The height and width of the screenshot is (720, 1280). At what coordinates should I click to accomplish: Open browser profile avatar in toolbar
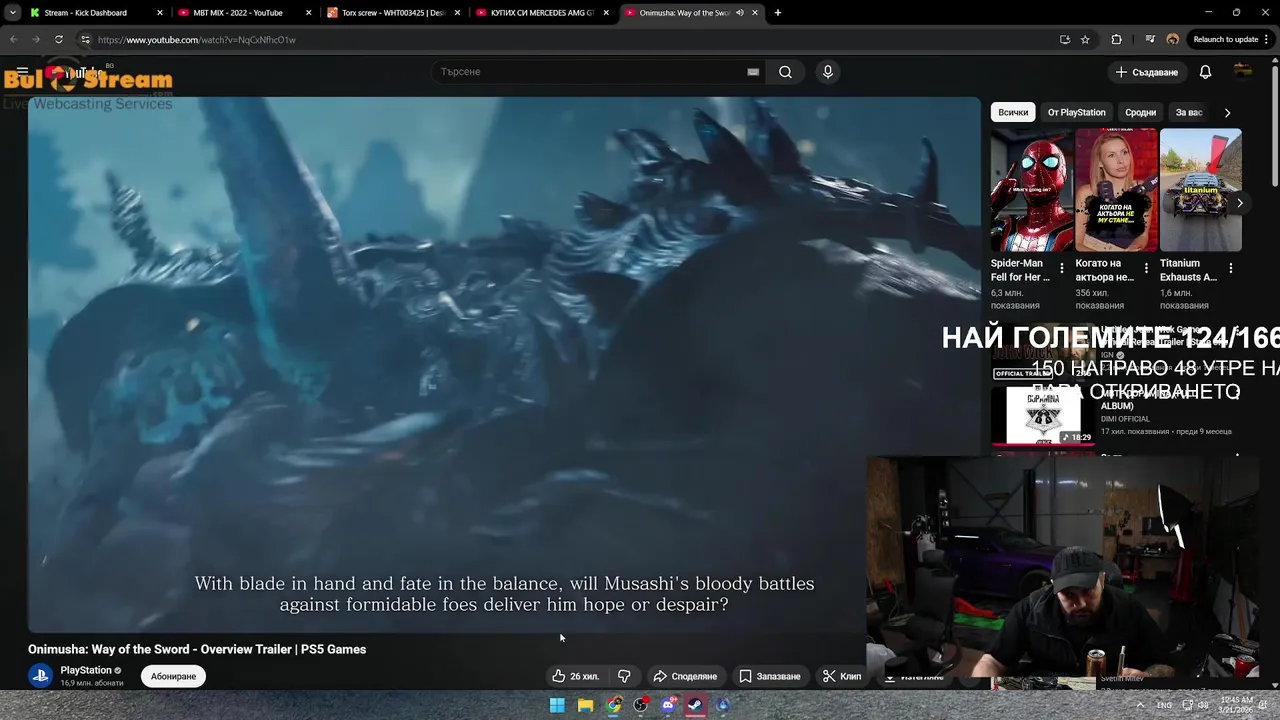coord(1172,40)
